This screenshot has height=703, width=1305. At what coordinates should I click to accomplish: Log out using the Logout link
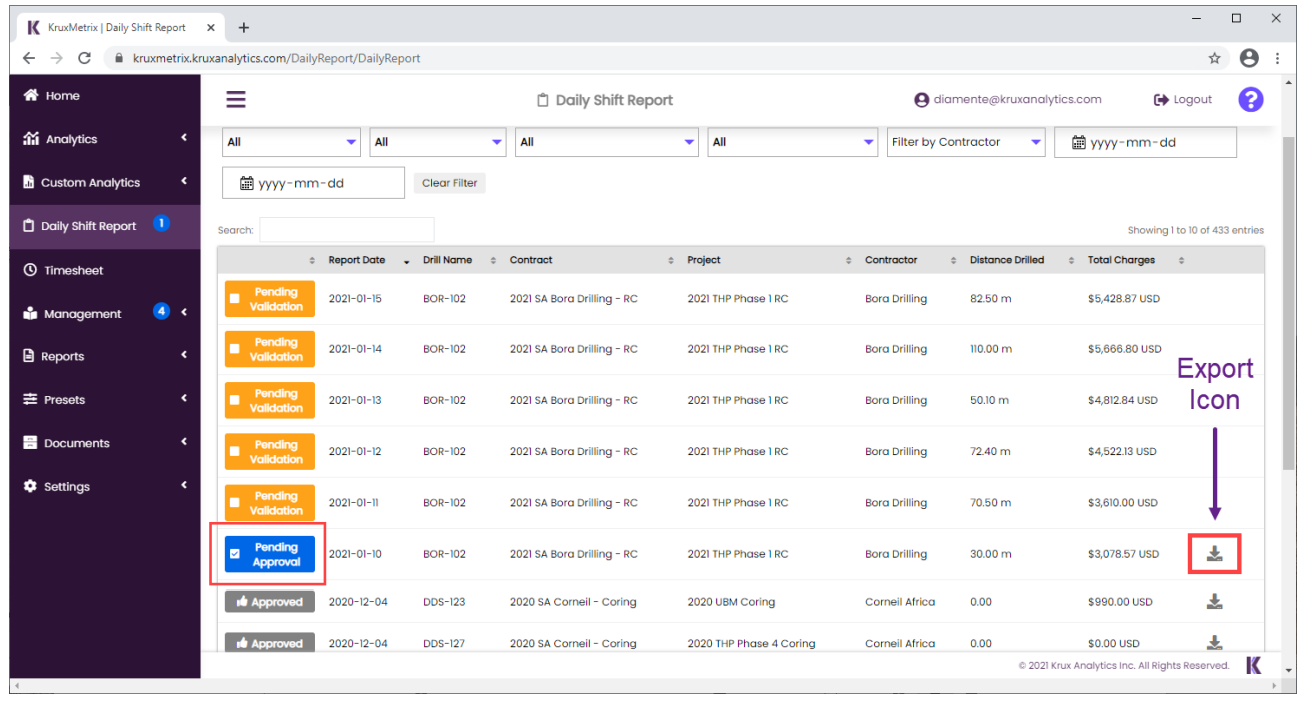[x=1183, y=100]
